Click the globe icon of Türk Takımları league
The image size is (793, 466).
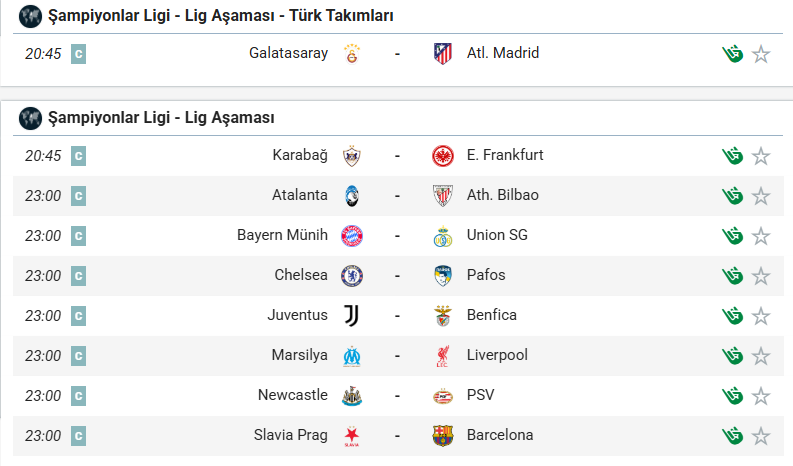pos(30,16)
